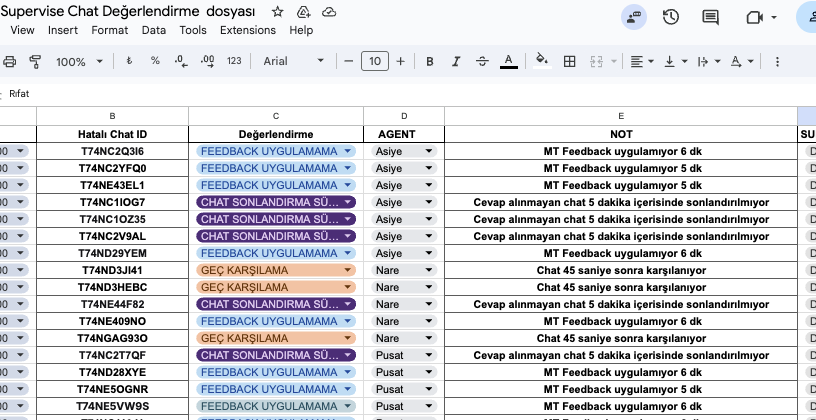816x420 pixels.
Task: Select column B header
Action: tap(112, 116)
